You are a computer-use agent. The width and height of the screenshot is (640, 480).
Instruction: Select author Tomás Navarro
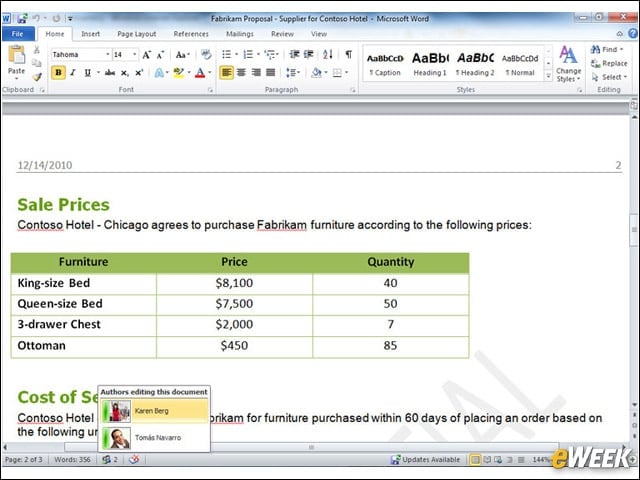(x=154, y=438)
